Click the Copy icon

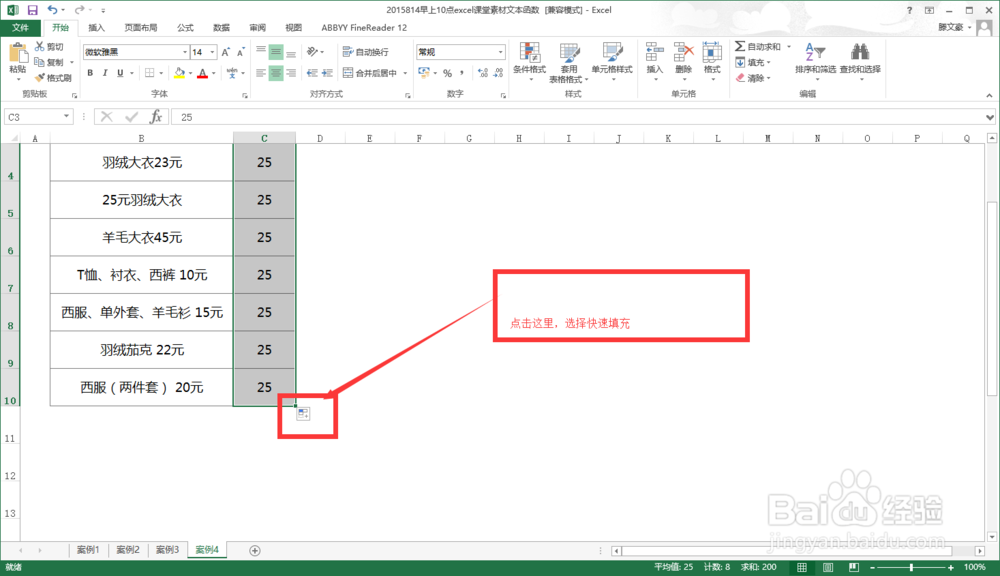coord(40,62)
